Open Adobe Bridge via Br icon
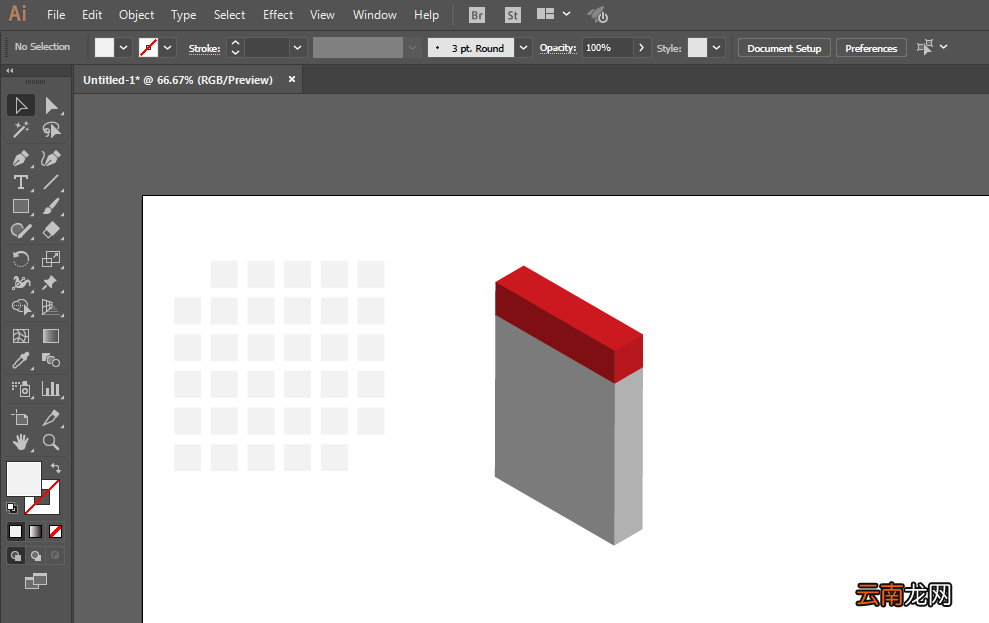 pyautogui.click(x=477, y=15)
